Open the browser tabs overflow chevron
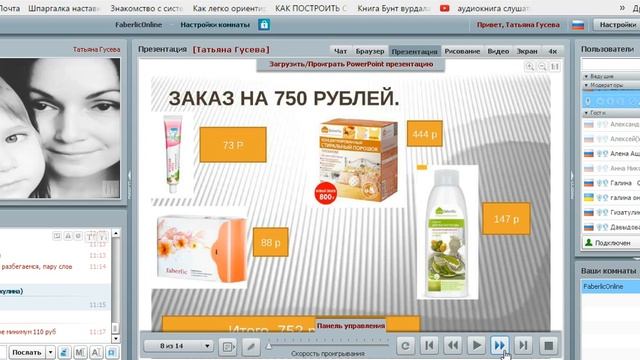The width and height of the screenshot is (640, 360). click(x=622, y=8)
